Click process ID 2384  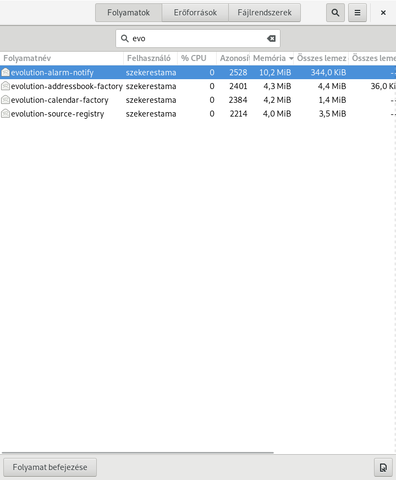click(238, 100)
